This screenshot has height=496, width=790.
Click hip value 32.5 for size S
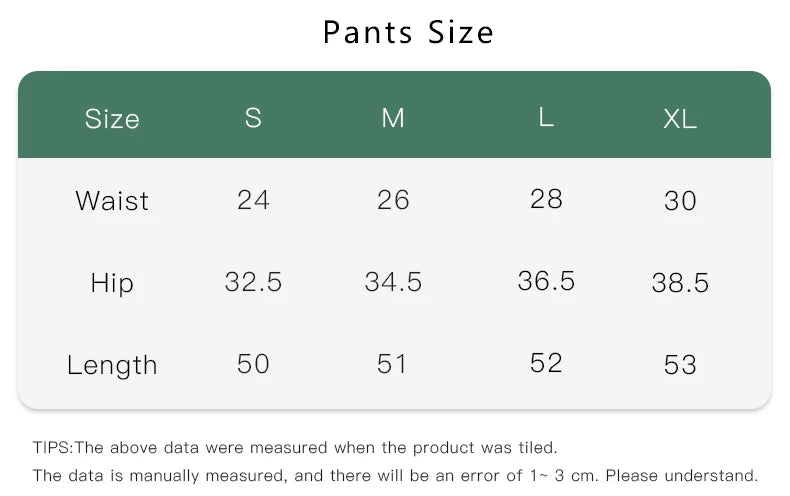coord(253,282)
